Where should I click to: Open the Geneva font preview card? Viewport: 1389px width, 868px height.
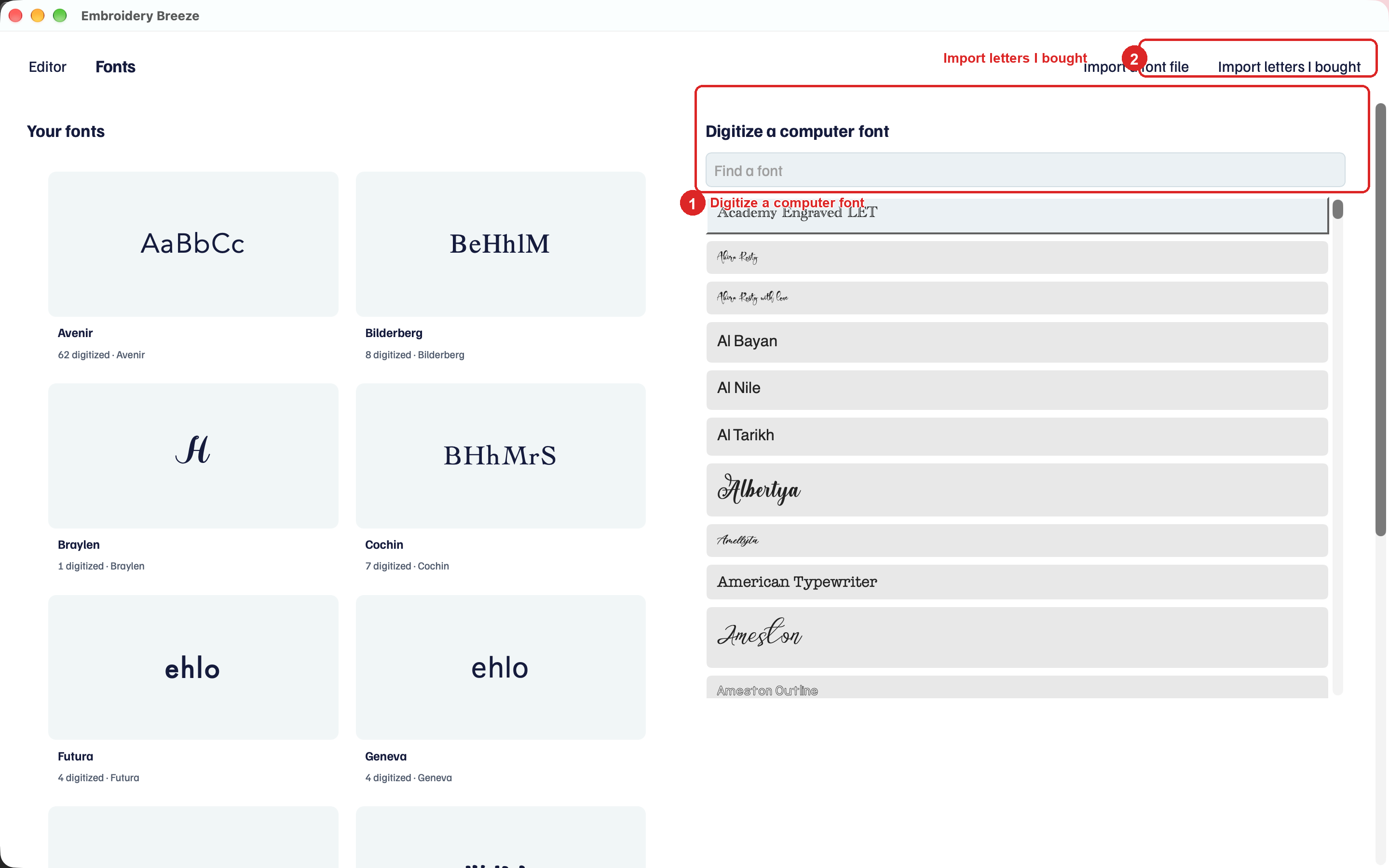501,667
